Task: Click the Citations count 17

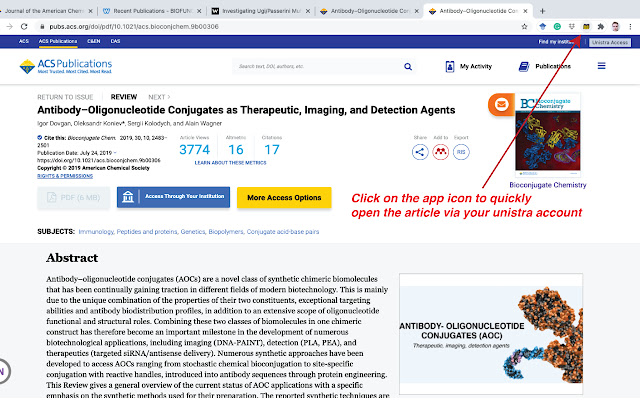Action: pyautogui.click(x=272, y=150)
